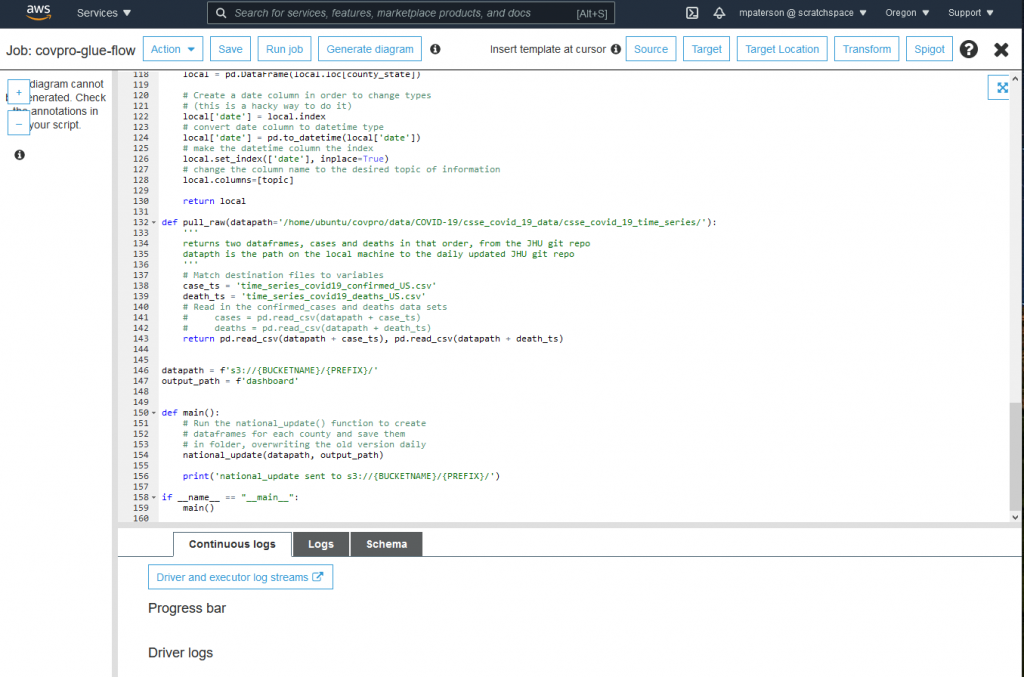This screenshot has height=677, width=1024.
Task: Click the editor scrollbar up arrow
Action: pyautogui.click(x=1014, y=78)
